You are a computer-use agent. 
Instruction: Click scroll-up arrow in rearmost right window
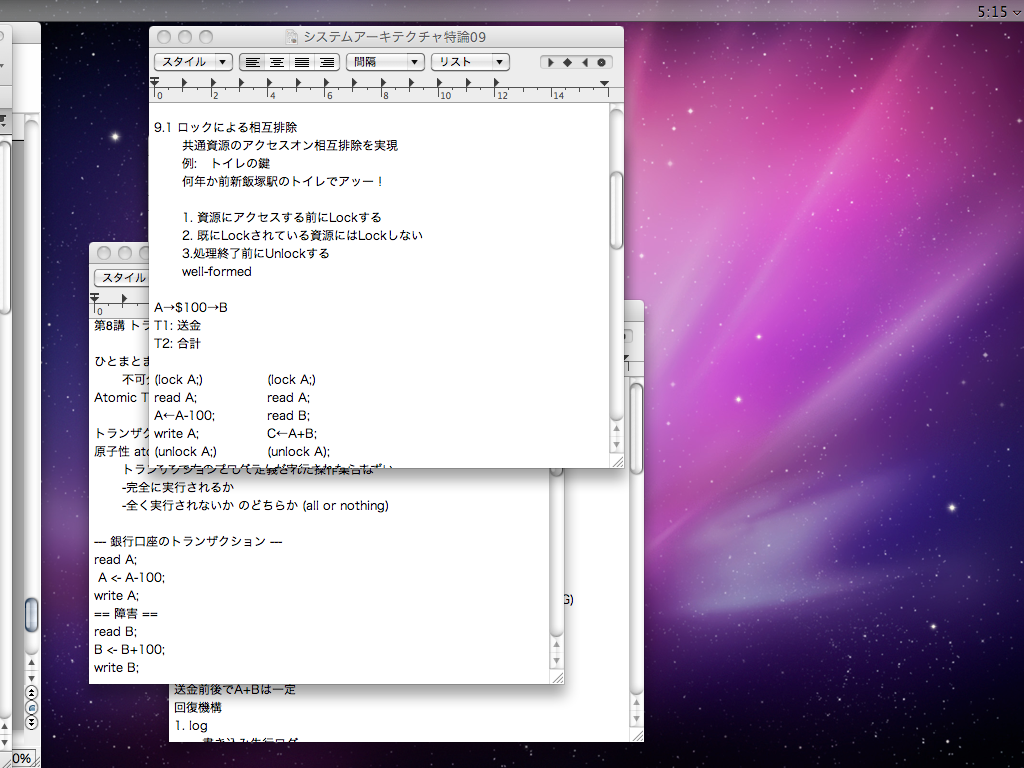pyautogui.click(x=636, y=703)
